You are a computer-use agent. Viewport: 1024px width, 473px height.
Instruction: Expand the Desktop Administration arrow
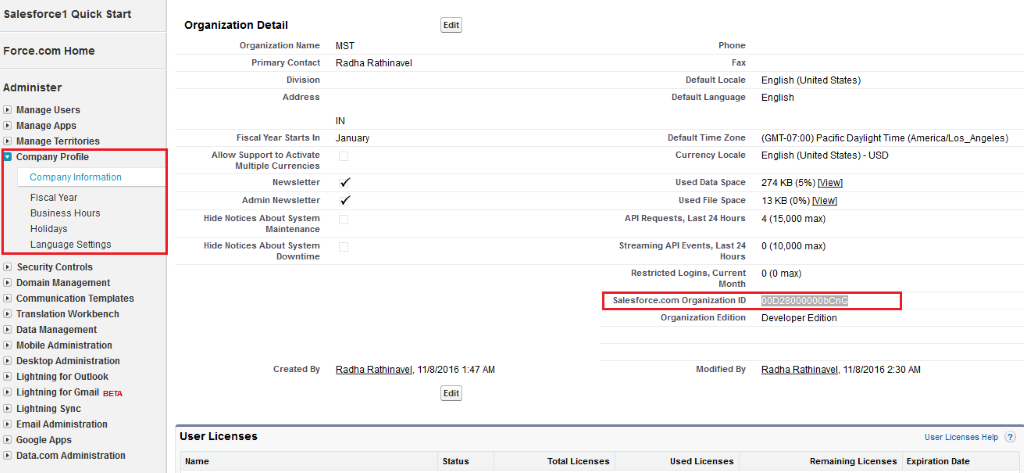(x=8, y=361)
